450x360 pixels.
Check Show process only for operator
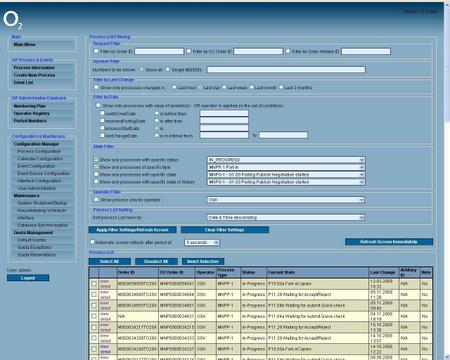(x=96, y=199)
